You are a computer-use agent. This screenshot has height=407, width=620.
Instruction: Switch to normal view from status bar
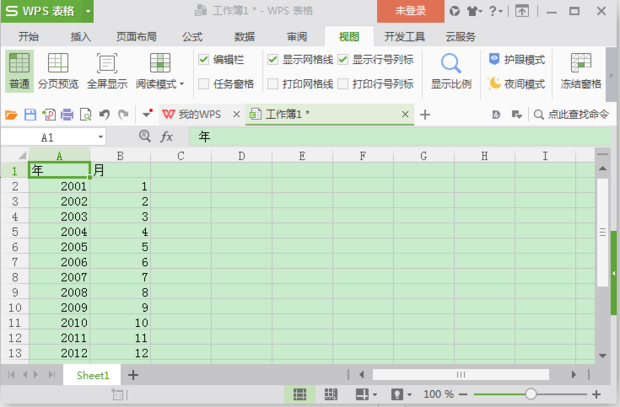coord(300,394)
